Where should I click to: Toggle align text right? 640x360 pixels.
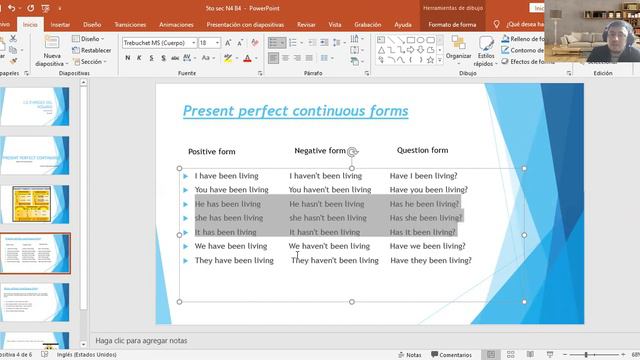[x=297, y=58]
